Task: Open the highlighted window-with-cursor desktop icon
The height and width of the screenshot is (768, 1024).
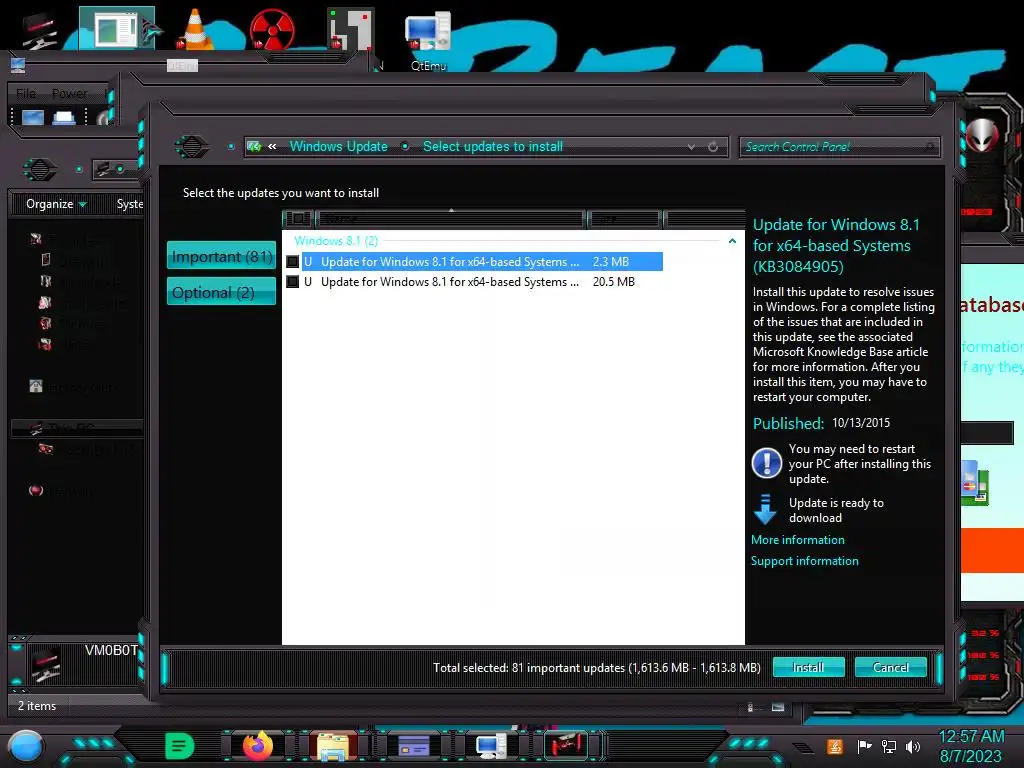Action: coord(118,28)
